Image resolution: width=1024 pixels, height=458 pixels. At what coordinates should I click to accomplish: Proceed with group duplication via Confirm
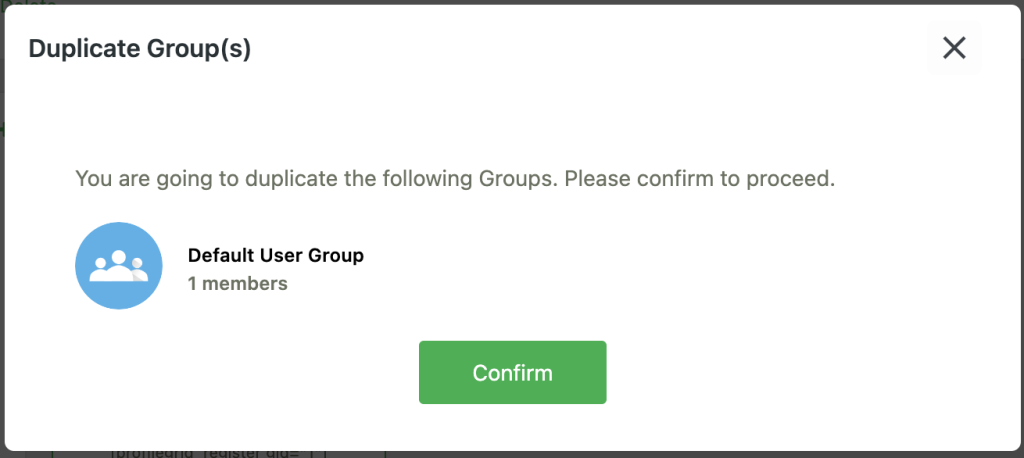[x=512, y=373]
